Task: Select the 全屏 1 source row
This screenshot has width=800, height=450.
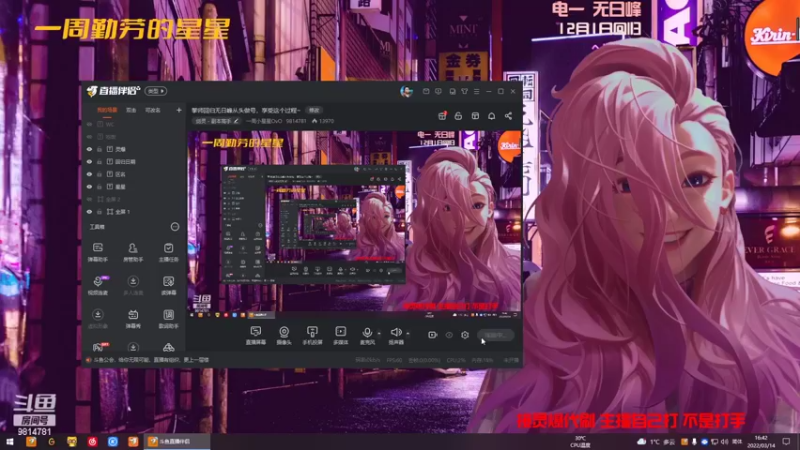Action: click(135, 212)
